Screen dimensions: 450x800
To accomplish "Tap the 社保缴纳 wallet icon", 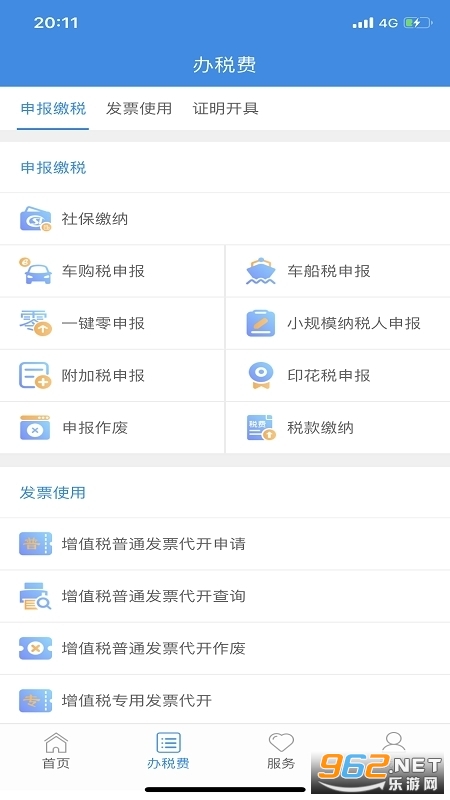I will click(x=35, y=219).
